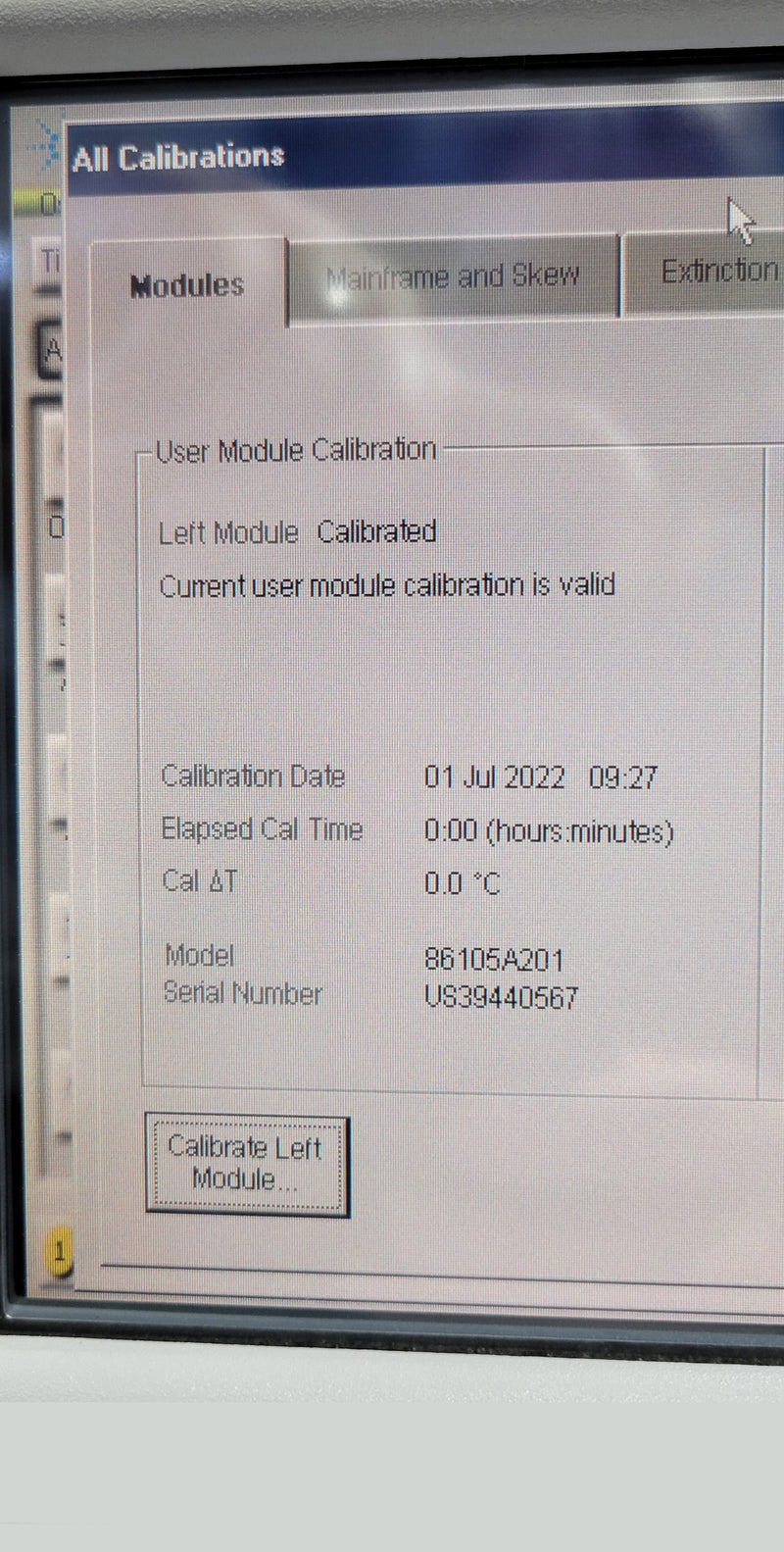784x1552 pixels.
Task: Click the Elapsed Cal Time label
Action: pos(262,829)
